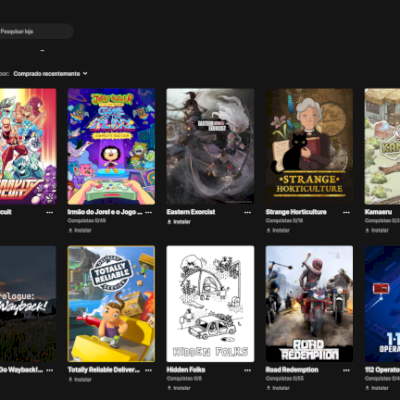Install Kamaeru
This screenshot has width=400, height=400.
(x=377, y=230)
